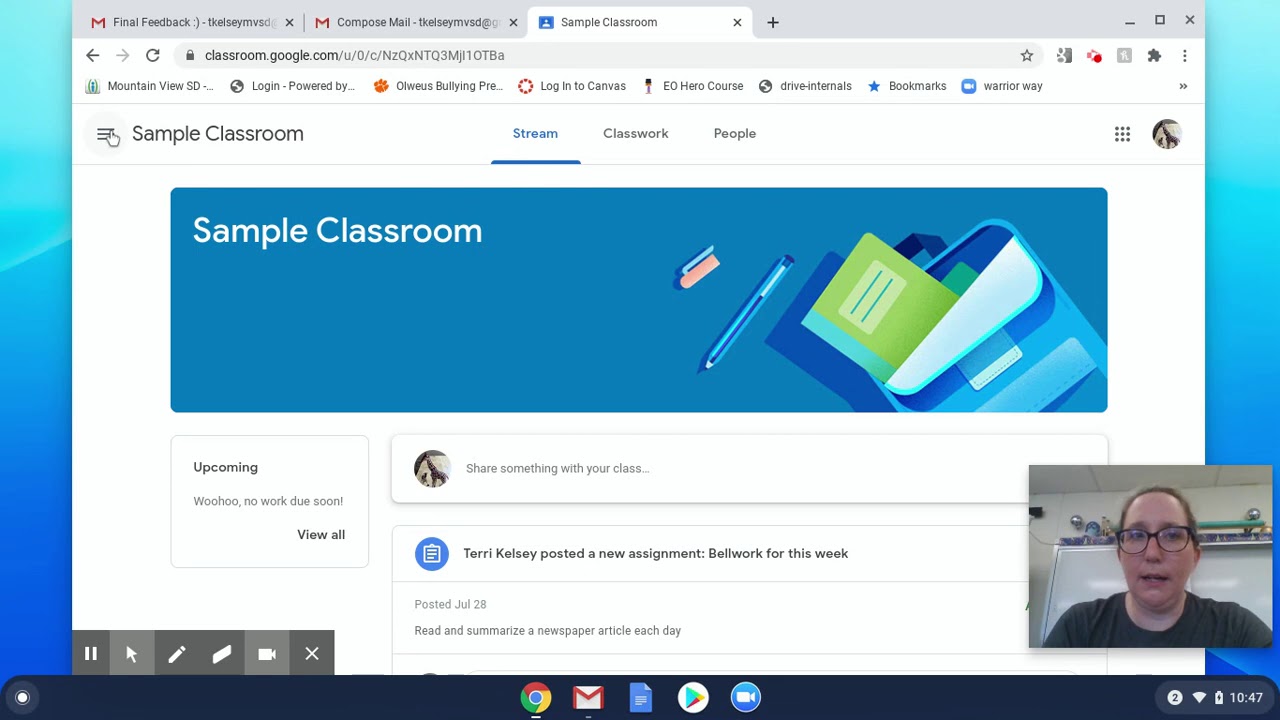Select the pointer tool in recording toolbar
This screenshot has width=1280, height=720.
pyautogui.click(x=132, y=654)
